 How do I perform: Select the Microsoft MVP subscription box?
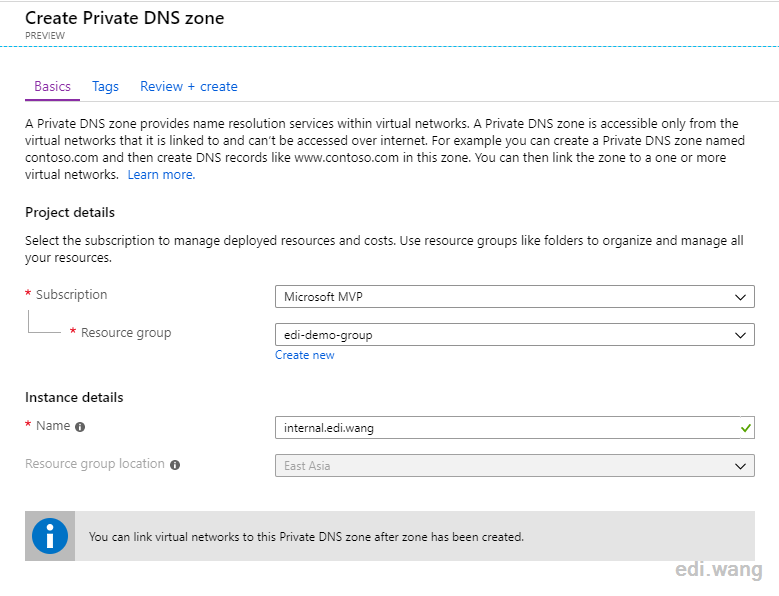(515, 297)
